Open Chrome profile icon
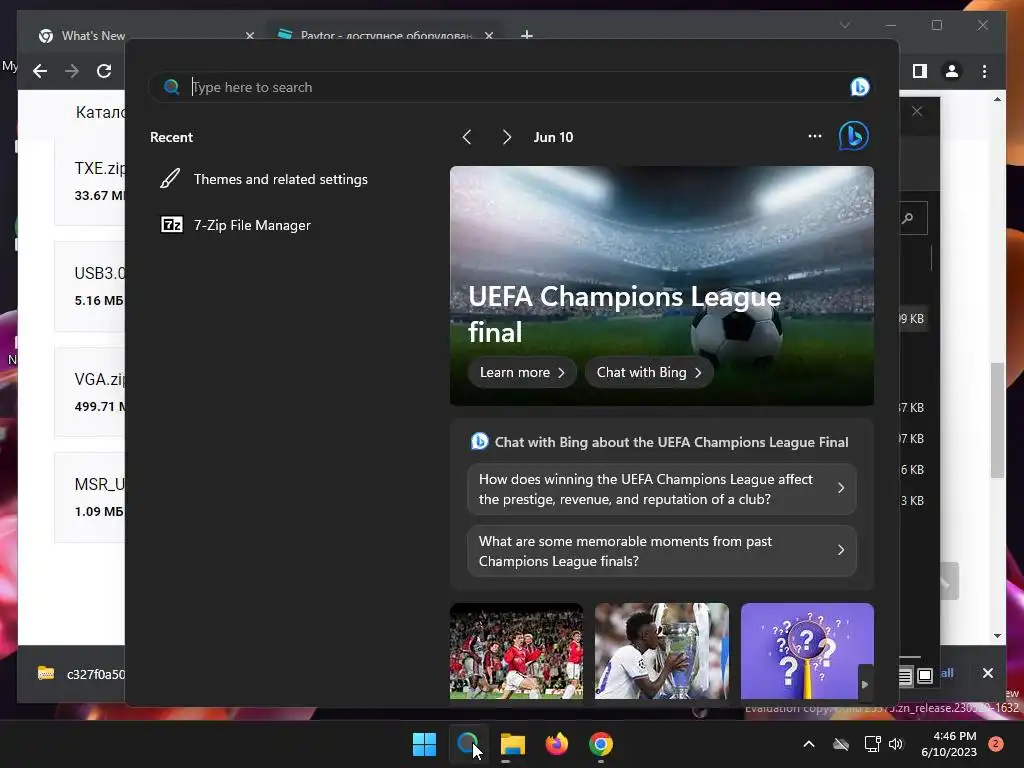 click(952, 71)
